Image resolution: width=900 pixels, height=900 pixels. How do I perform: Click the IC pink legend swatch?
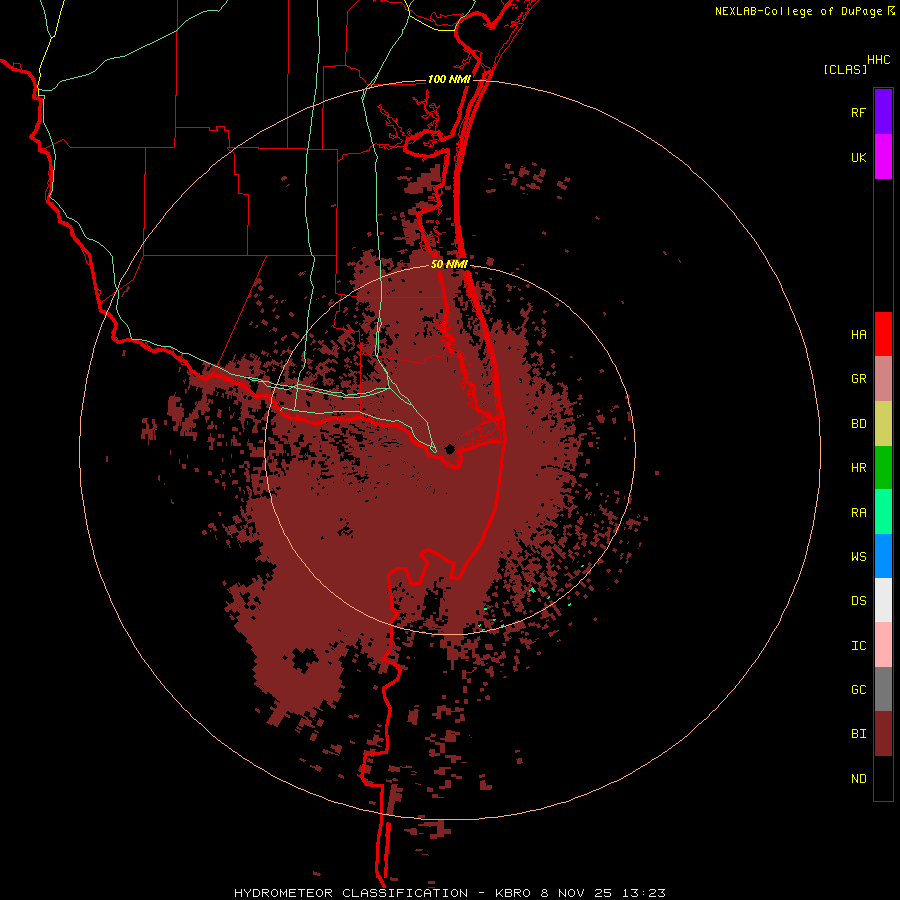coord(883,645)
